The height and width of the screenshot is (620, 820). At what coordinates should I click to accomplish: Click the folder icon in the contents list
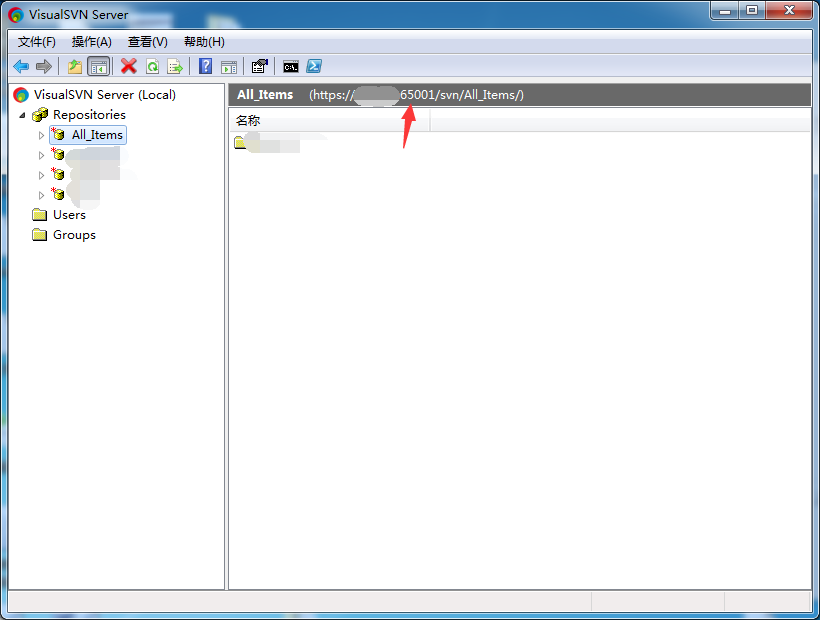point(240,142)
